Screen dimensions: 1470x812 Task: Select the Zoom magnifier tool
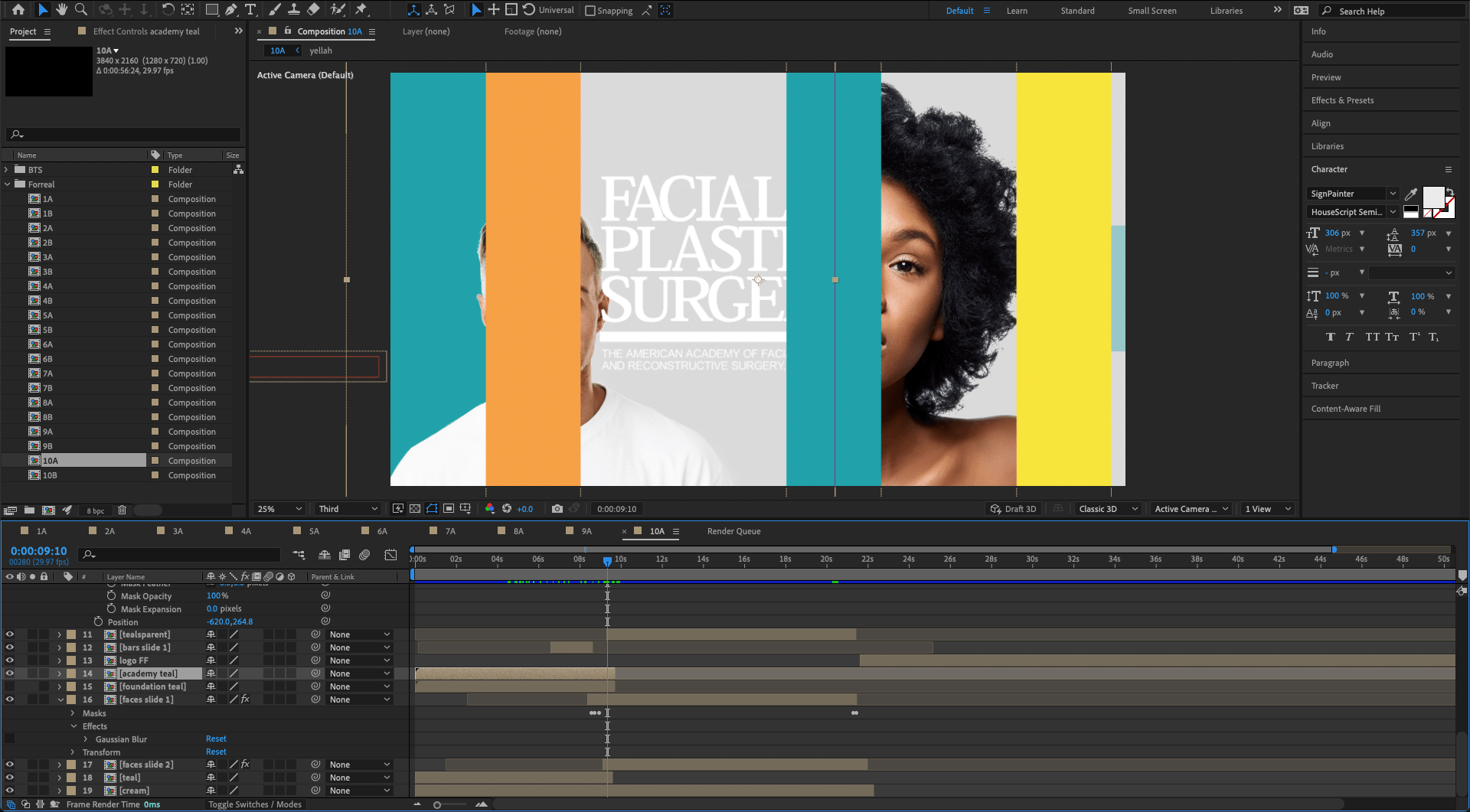click(80, 10)
